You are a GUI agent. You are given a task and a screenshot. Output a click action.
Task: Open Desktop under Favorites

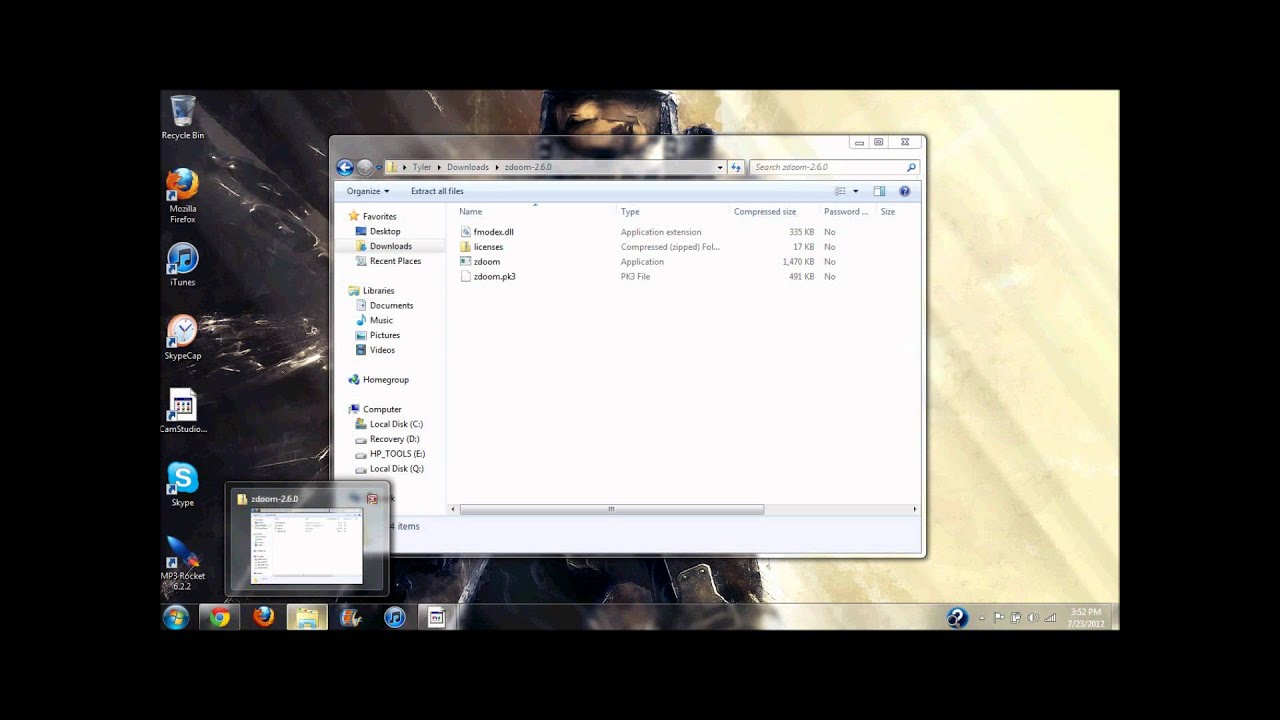pos(385,232)
